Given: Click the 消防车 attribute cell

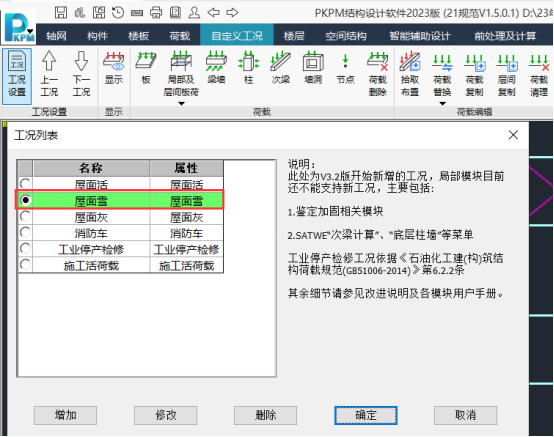Looking at the screenshot, I should coord(187,233).
